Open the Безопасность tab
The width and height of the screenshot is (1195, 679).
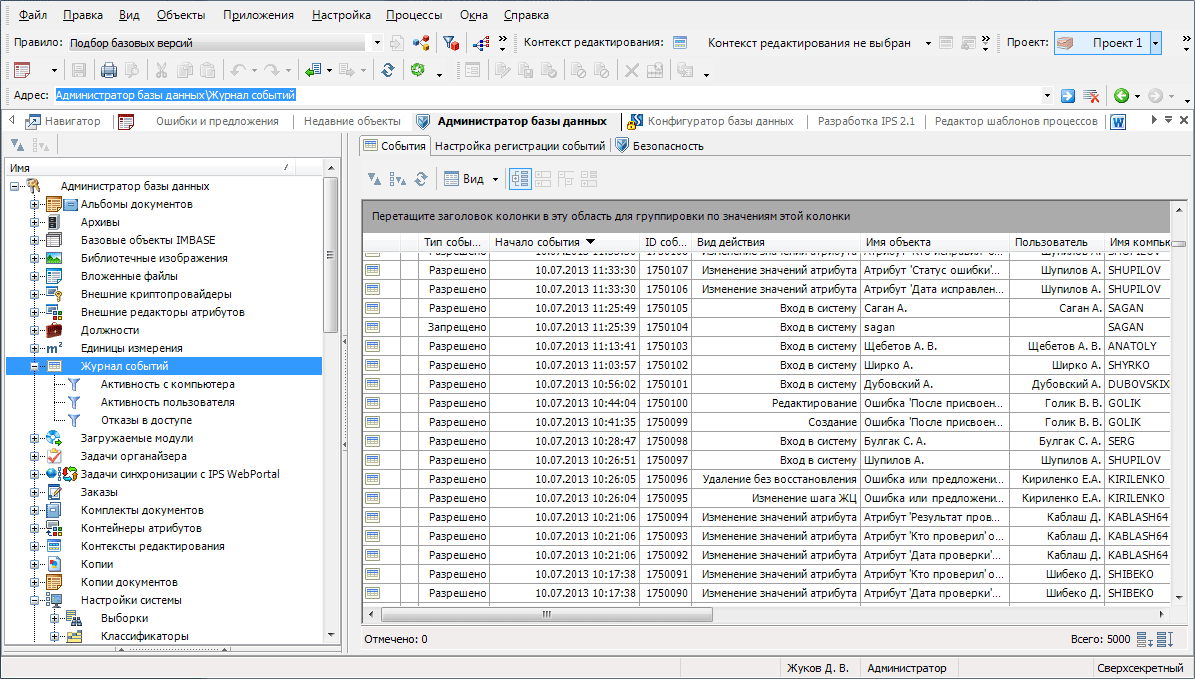(667, 146)
